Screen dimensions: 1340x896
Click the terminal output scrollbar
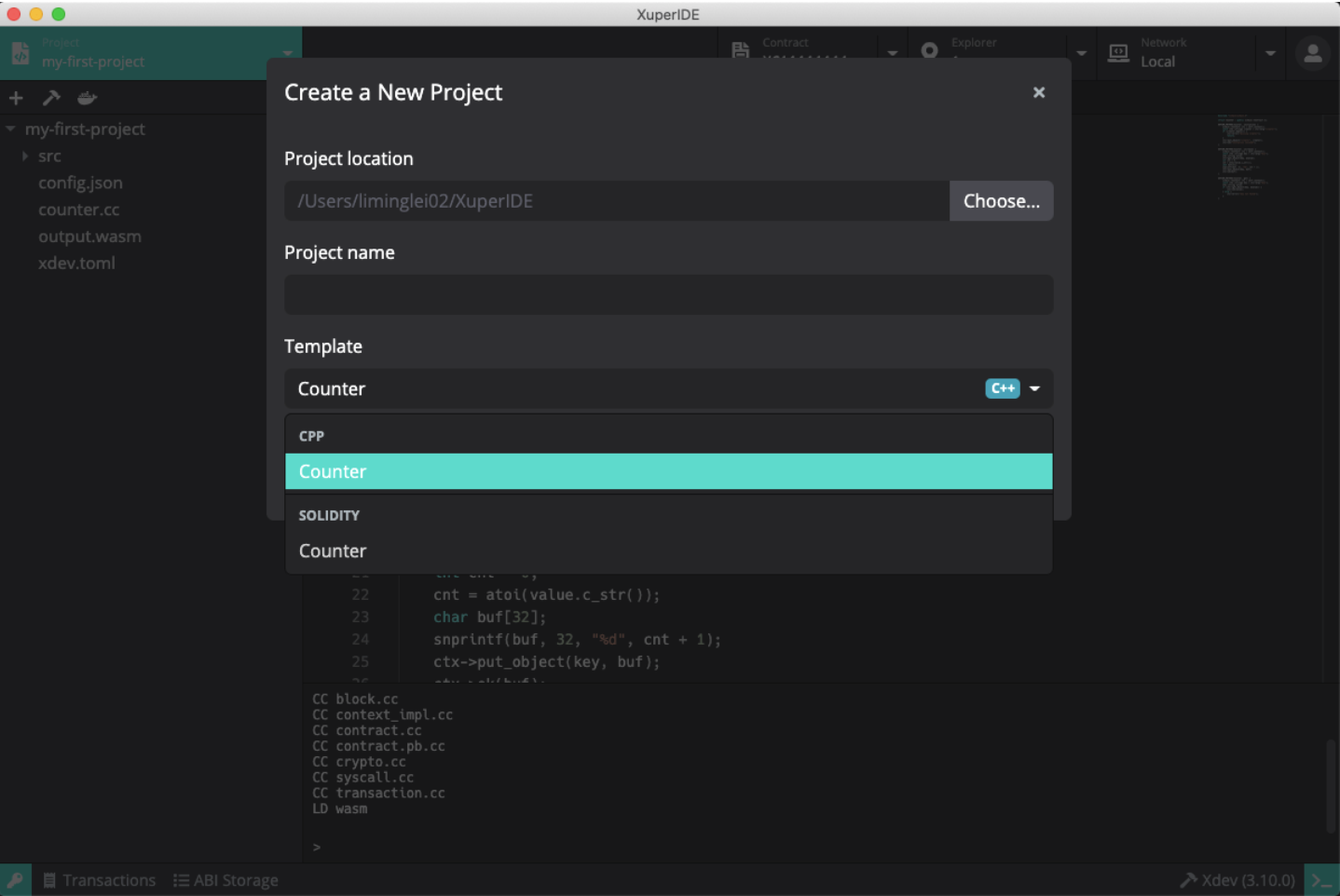click(1333, 785)
